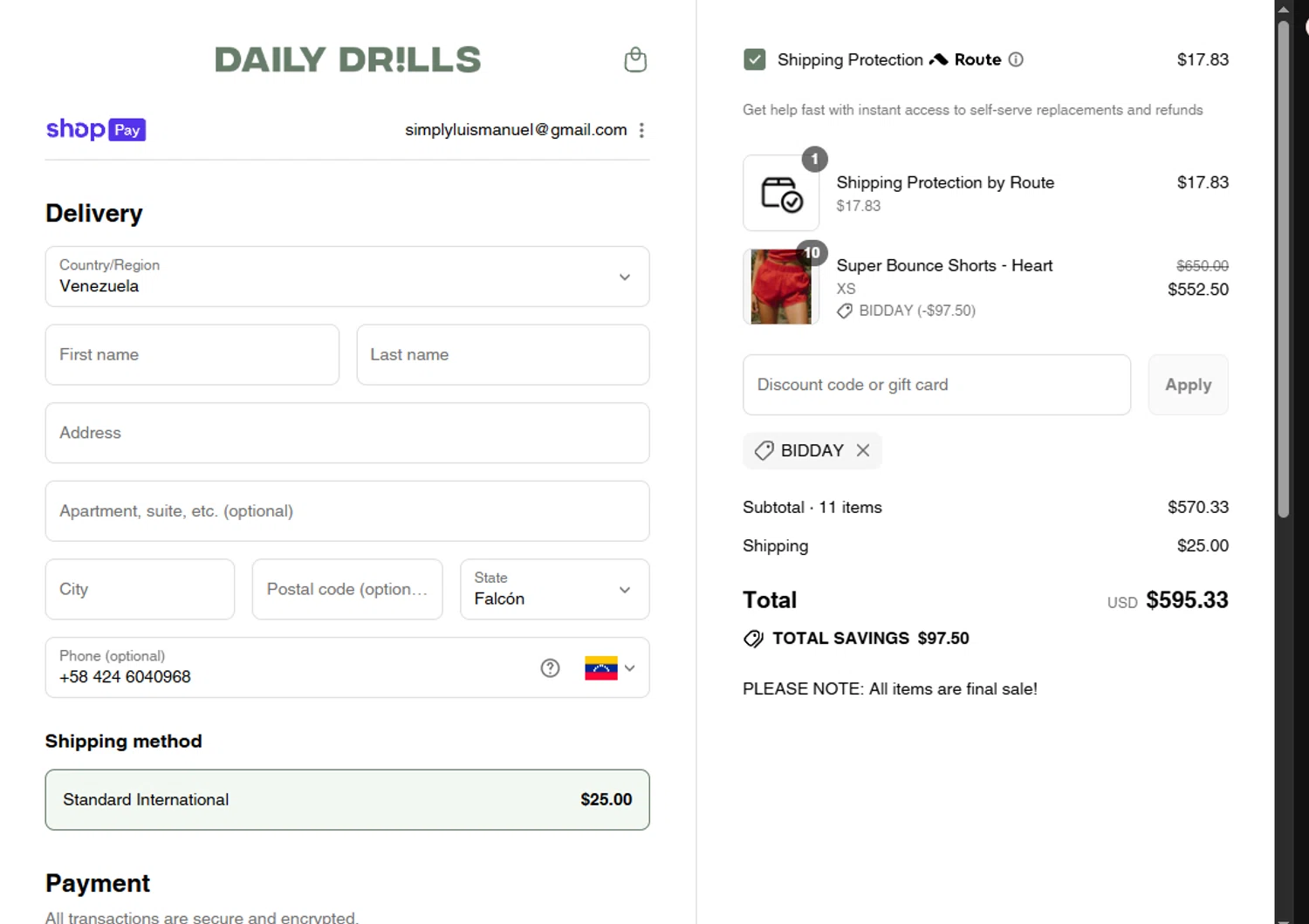Screen dimensions: 1309x924
Task: Open the State dropdown showing Falcón
Action: point(555,589)
